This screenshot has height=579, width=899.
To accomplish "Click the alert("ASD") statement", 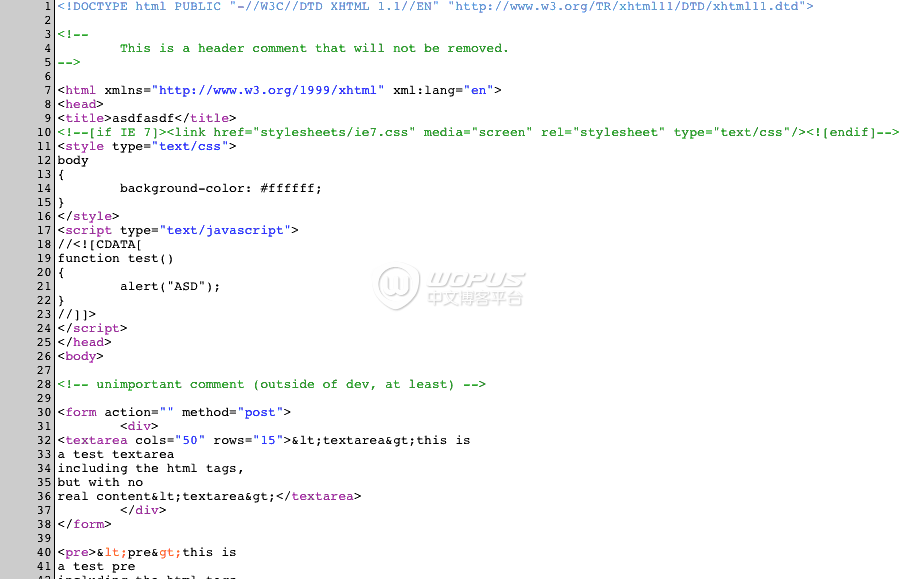I will 170,286.
